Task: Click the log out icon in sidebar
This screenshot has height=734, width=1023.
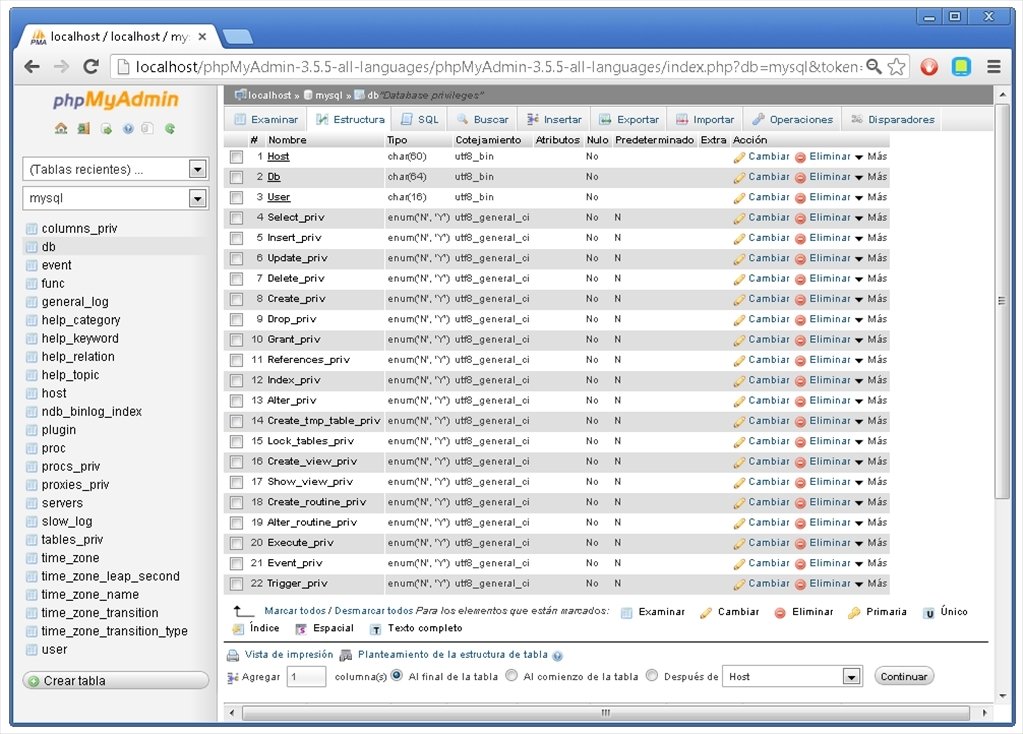Action: pos(84,129)
